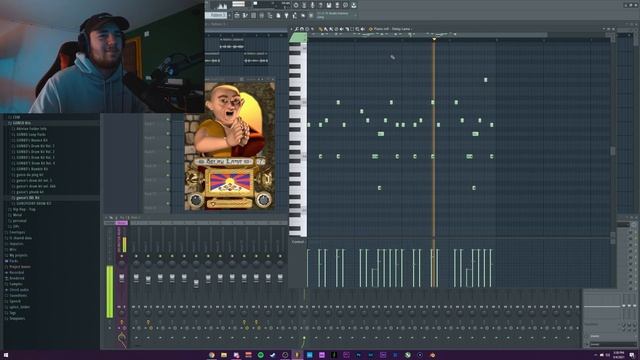Open the Recorded folder in browser
Image resolution: width=640 pixels, height=360 pixels.
click(x=16, y=272)
